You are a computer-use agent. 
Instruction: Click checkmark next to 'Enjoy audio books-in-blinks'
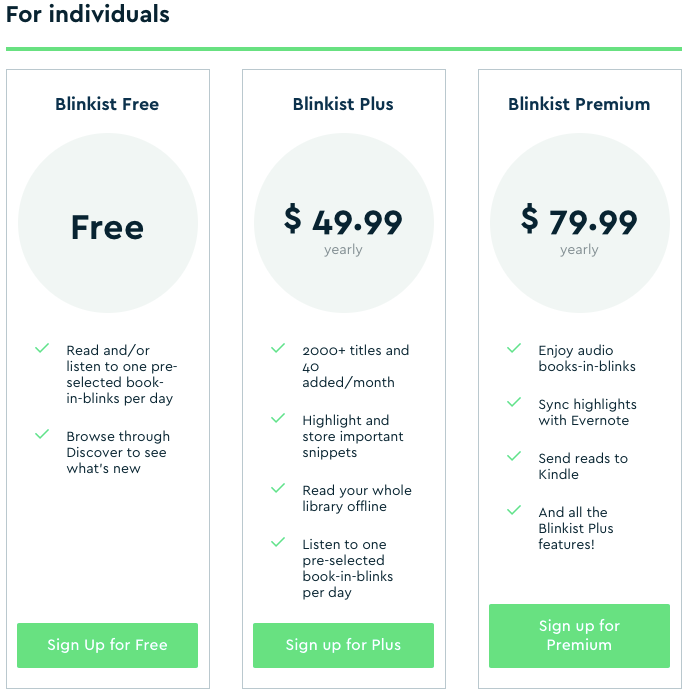click(x=514, y=348)
